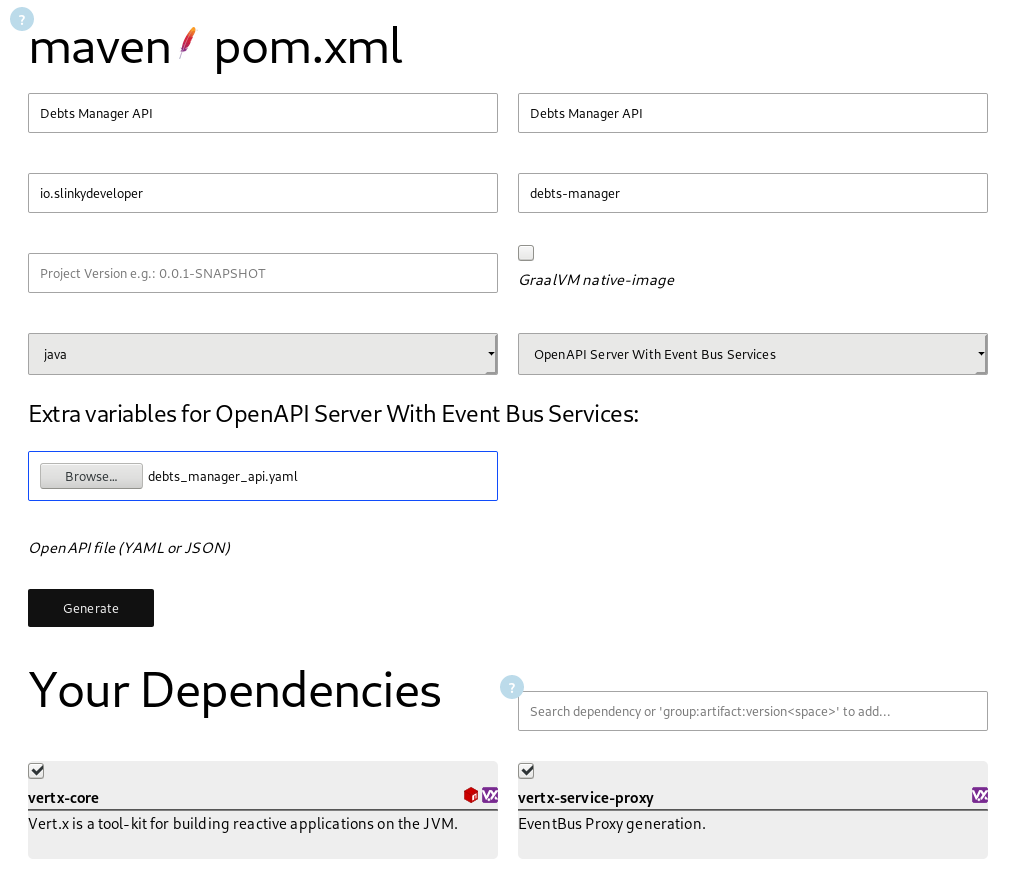Click the help icon beside Your Dependencies
This screenshot has width=1015, height=869.
[512, 687]
